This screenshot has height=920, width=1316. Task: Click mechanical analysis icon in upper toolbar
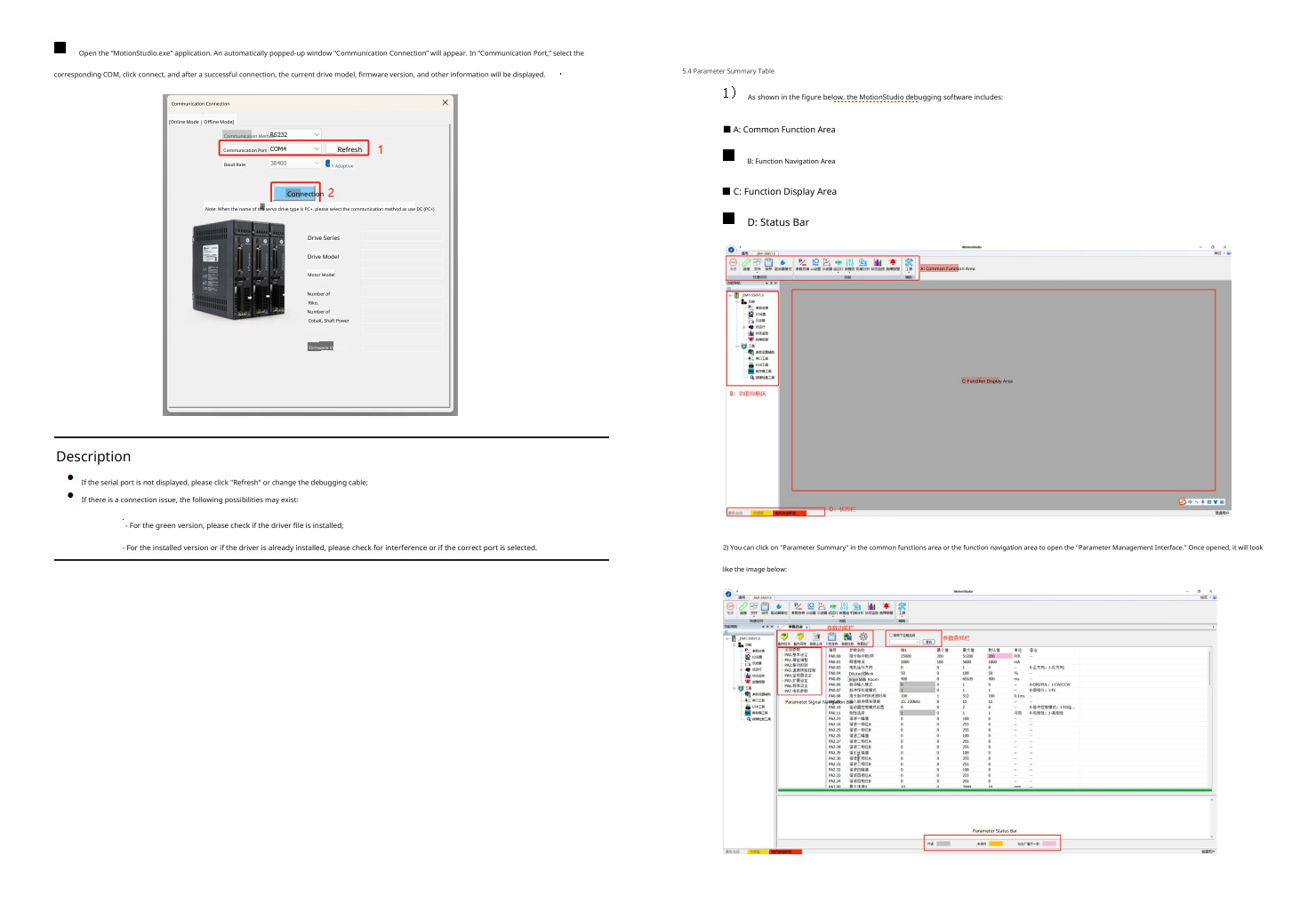click(x=863, y=262)
